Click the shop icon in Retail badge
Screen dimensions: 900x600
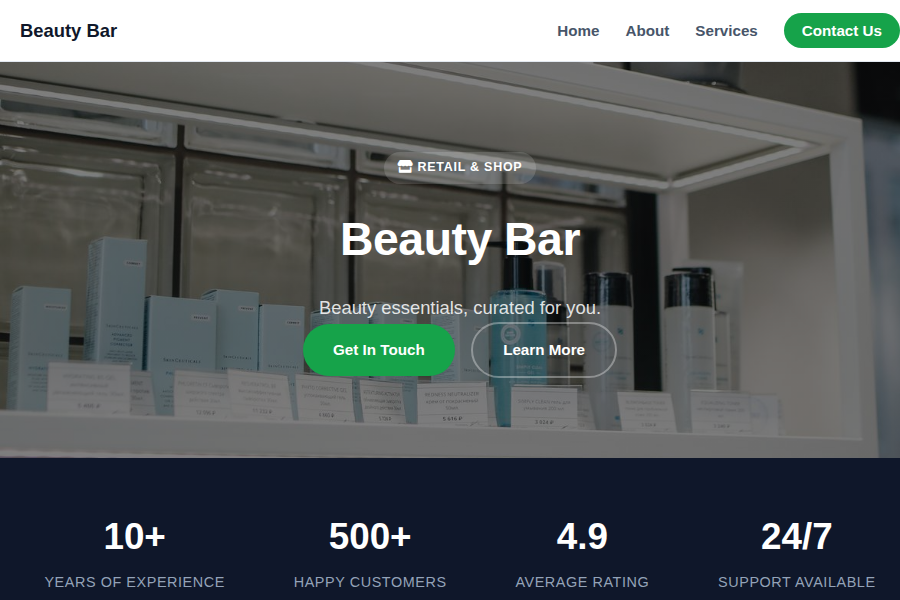[405, 167]
